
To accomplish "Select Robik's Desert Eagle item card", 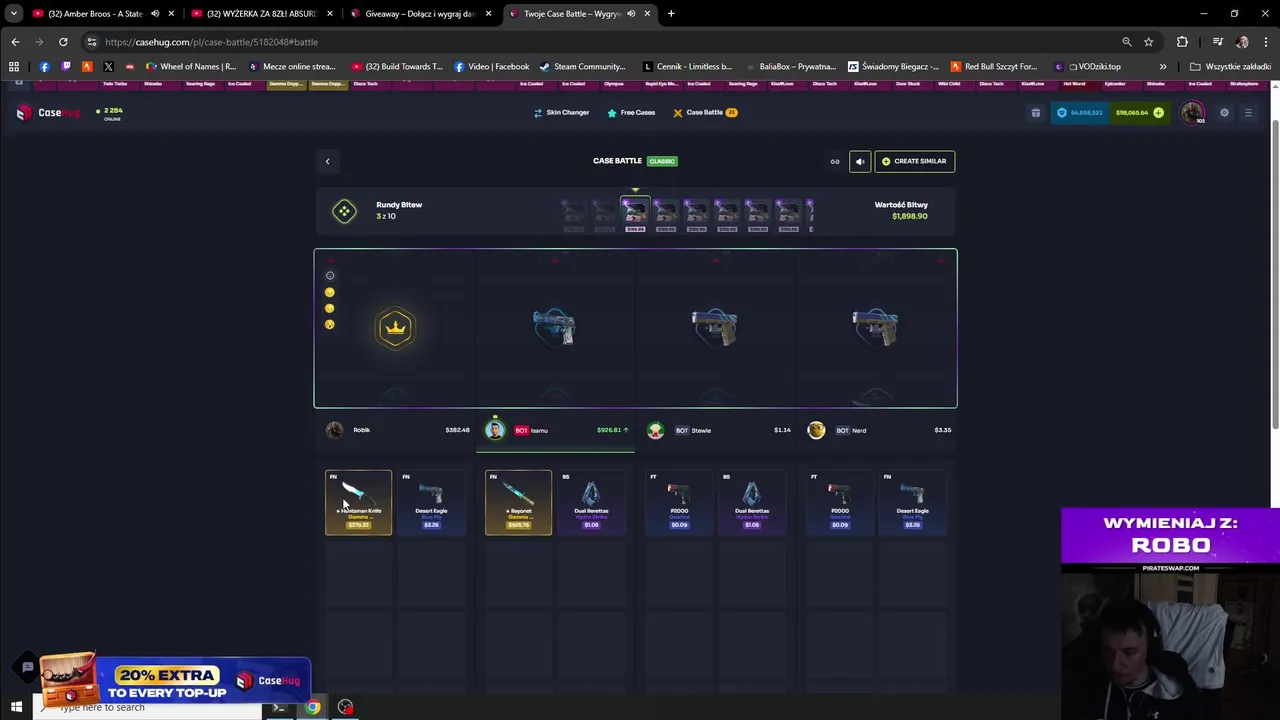I will [x=431, y=502].
